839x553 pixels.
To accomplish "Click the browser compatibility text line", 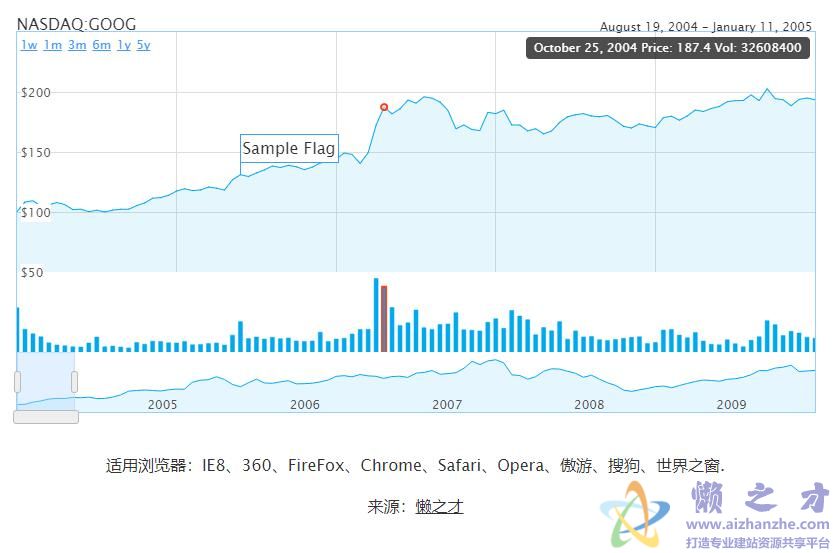I will [x=415, y=466].
